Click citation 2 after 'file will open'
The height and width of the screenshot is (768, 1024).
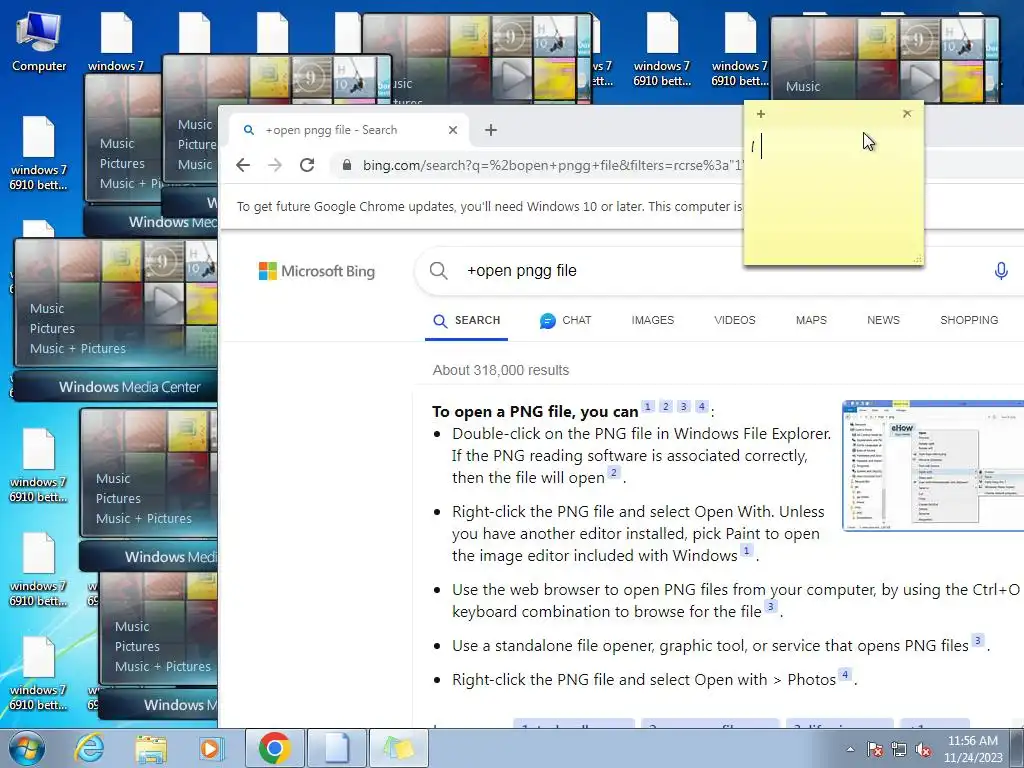pos(614,473)
